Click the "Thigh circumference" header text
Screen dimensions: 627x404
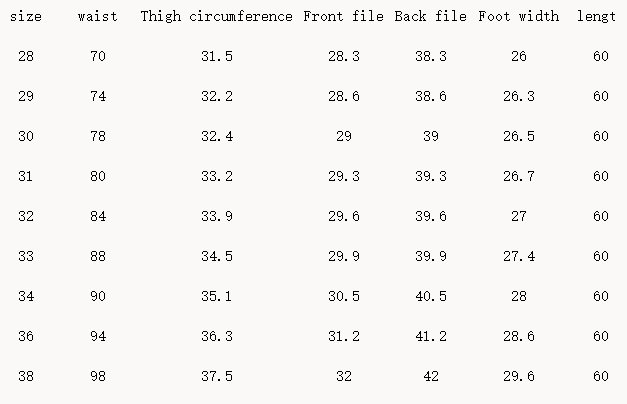[217, 17]
